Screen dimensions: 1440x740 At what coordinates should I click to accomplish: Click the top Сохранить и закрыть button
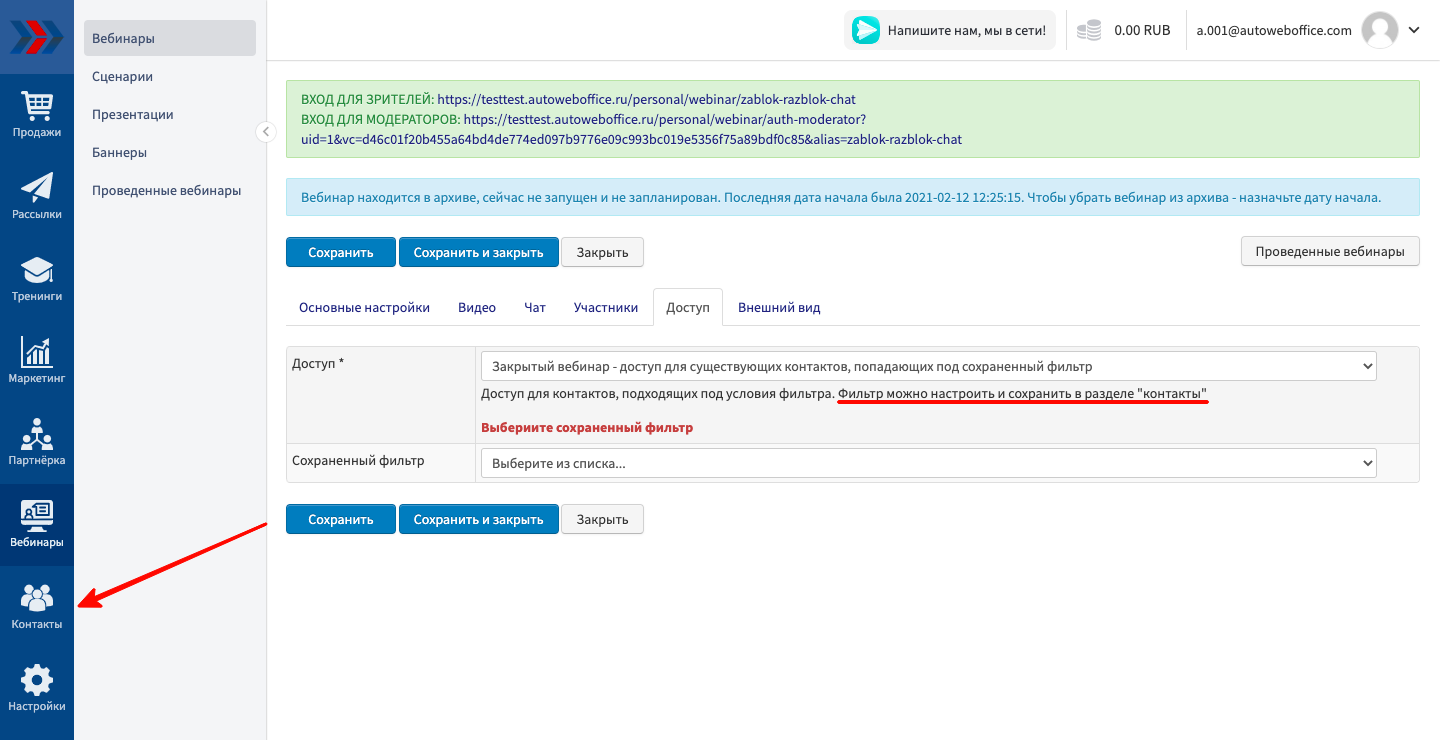[x=478, y=252]
